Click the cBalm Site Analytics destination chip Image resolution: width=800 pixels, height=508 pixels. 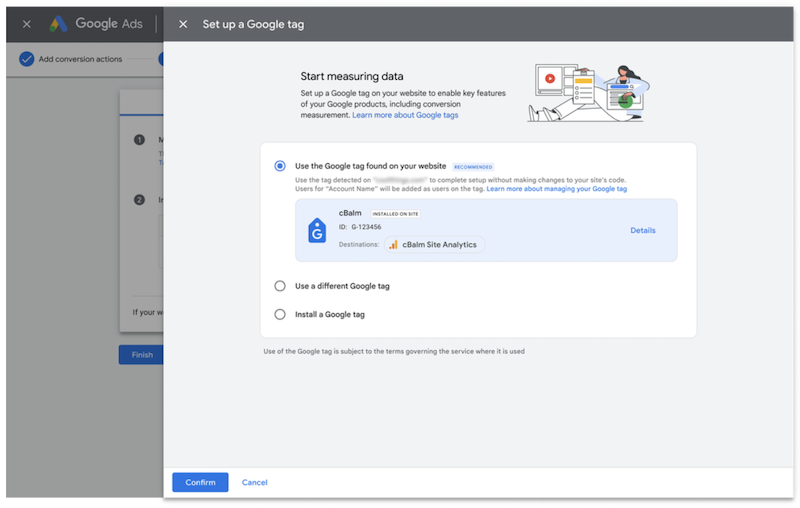pos(434,245)
